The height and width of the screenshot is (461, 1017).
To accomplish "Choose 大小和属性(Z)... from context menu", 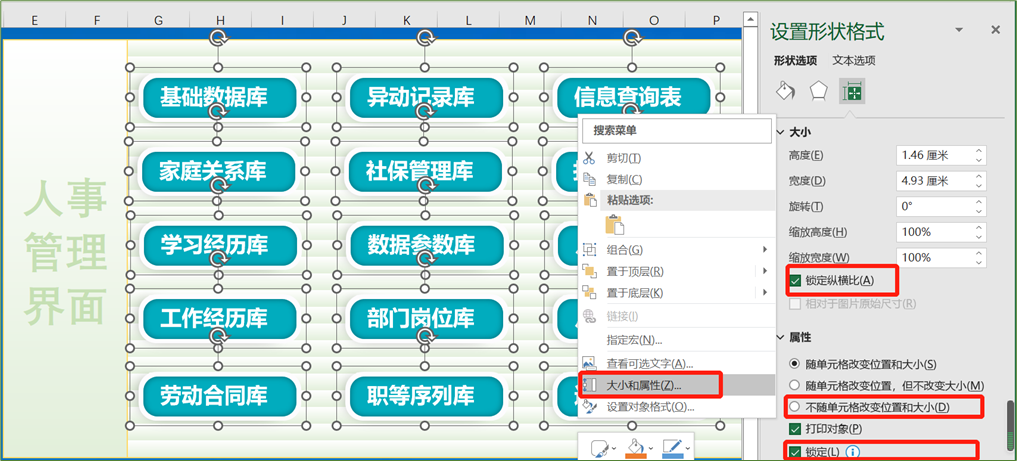I will point(644,385).
